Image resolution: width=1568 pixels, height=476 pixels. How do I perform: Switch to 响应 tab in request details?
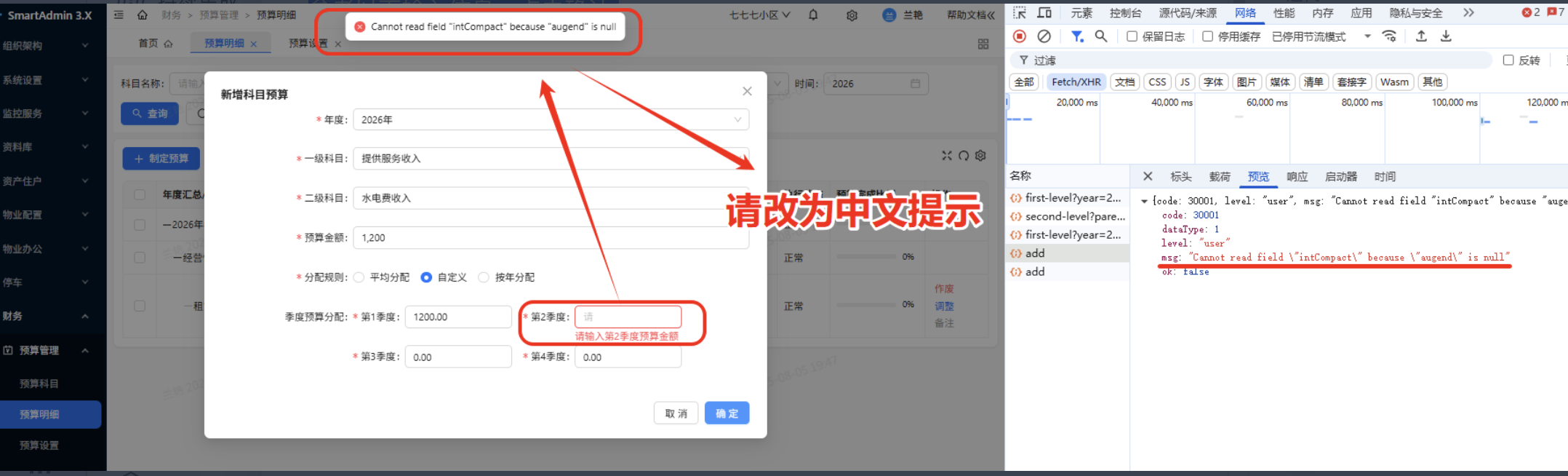1297,176
